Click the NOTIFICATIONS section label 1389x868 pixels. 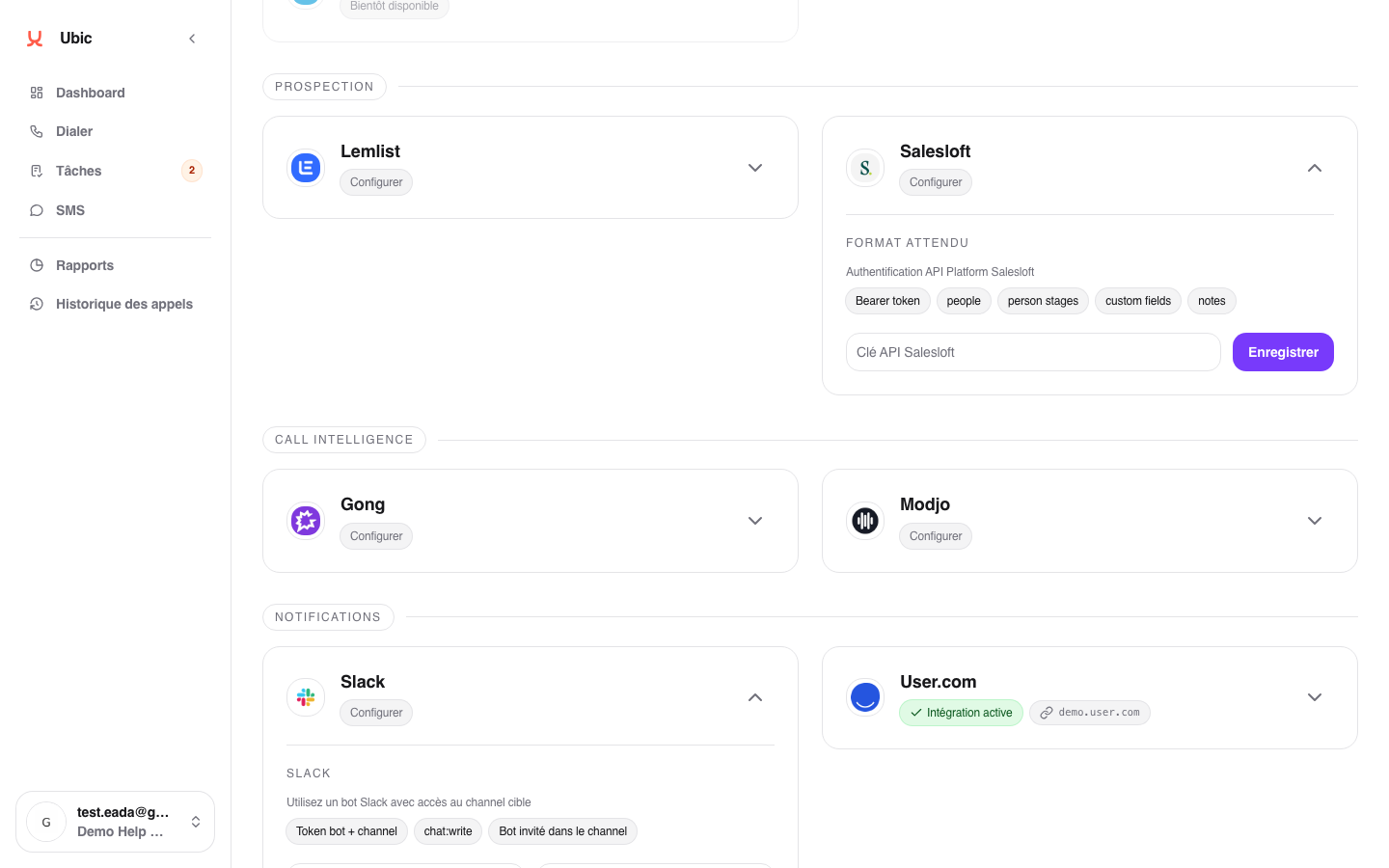(328, 617)
